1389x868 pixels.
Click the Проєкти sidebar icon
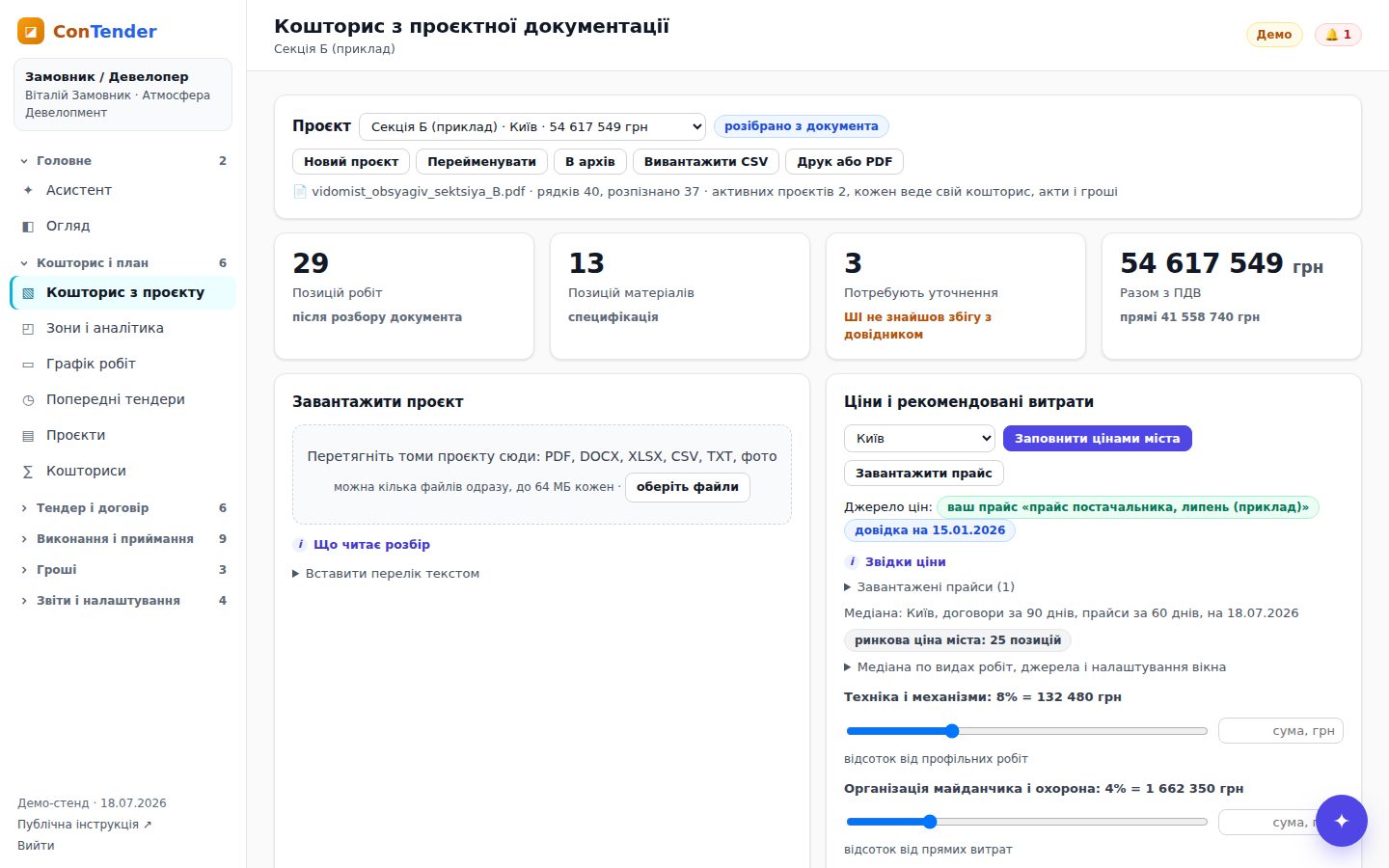pyautogui.click(x=28, y=435)
